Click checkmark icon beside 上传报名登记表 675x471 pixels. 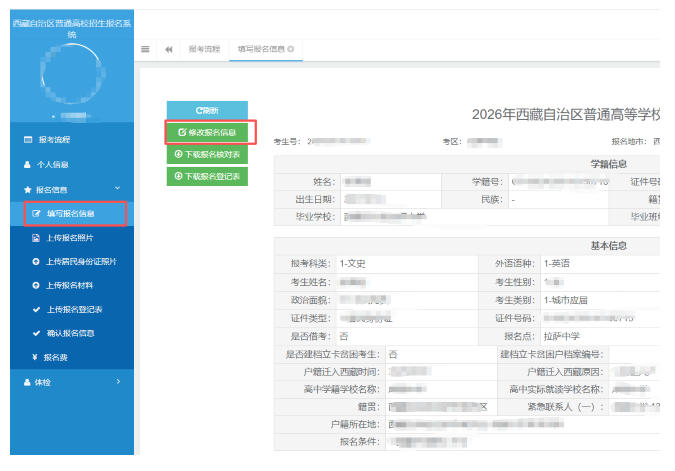click(x=36, y=310)
